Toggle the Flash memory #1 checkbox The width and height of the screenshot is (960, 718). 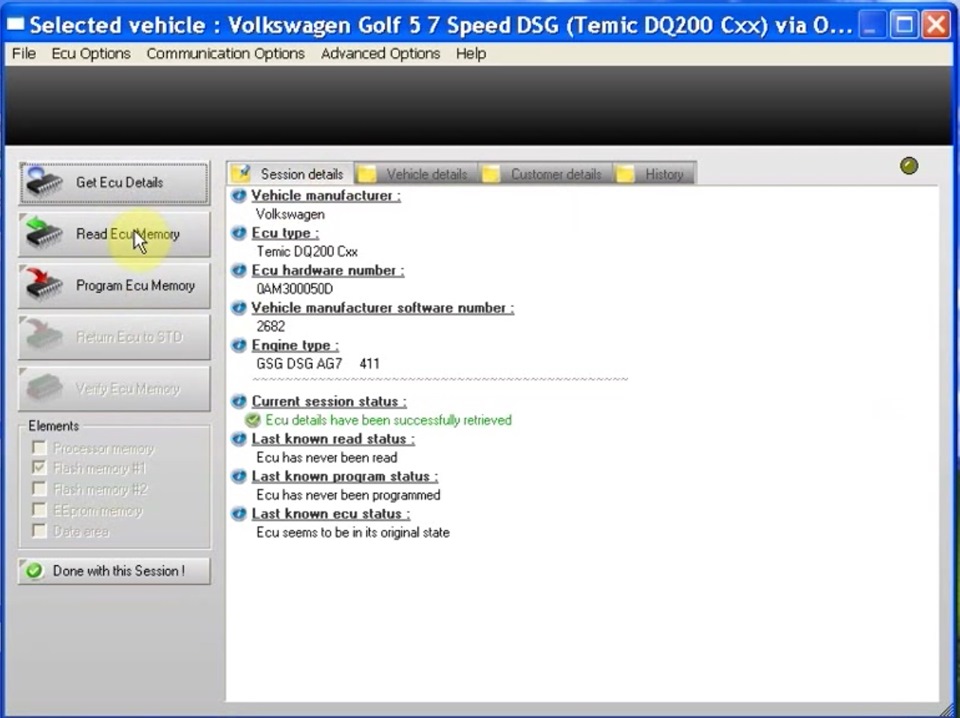(39, 468)
